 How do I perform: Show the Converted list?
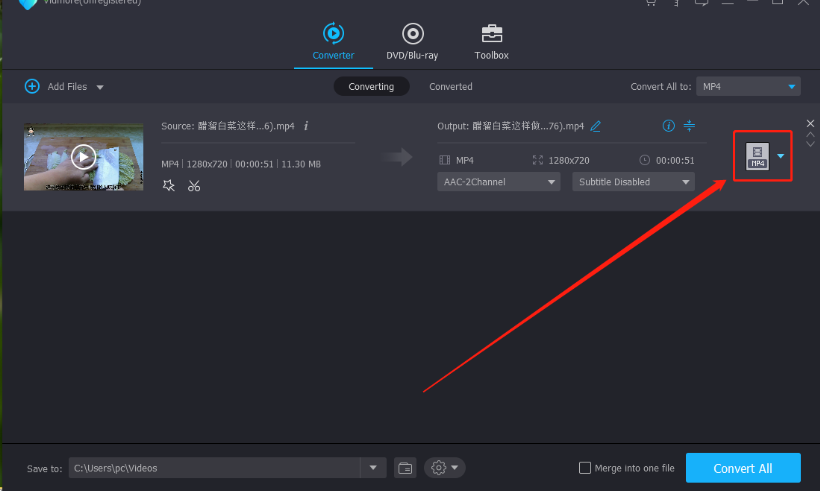(x=451, y=86)
